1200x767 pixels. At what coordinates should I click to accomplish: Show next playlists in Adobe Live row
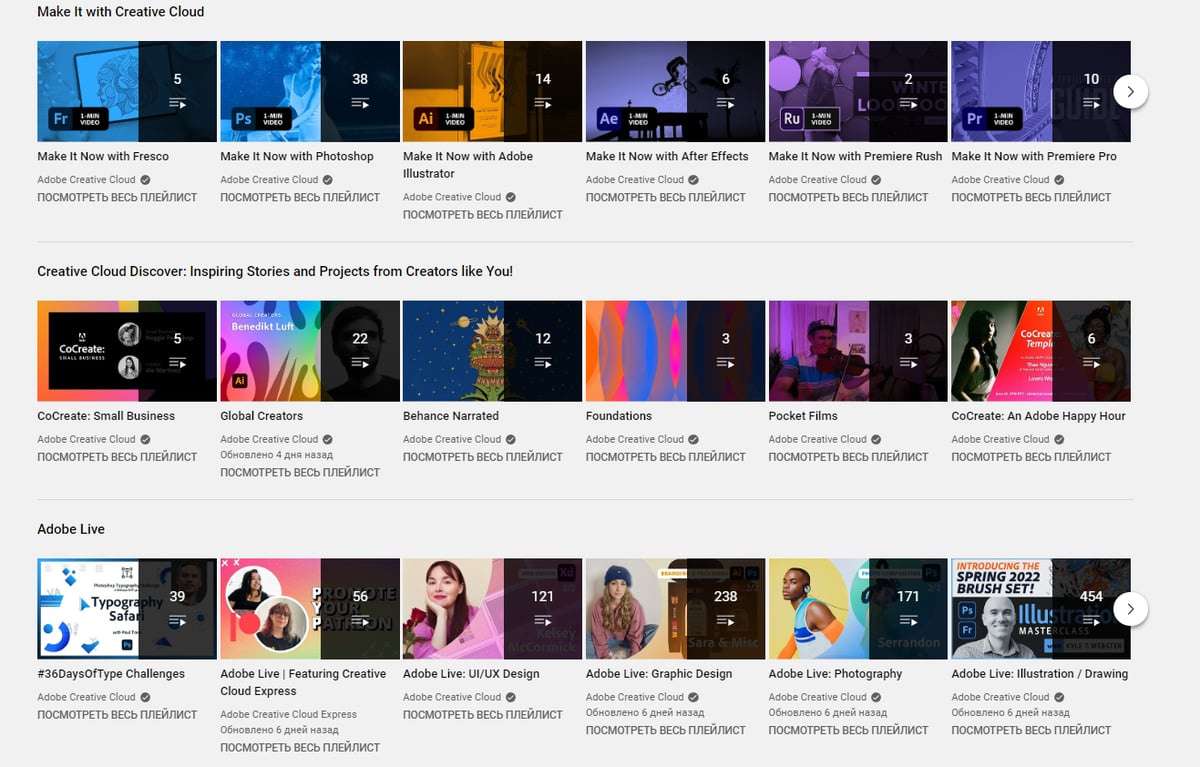[x=1130, y=608]
